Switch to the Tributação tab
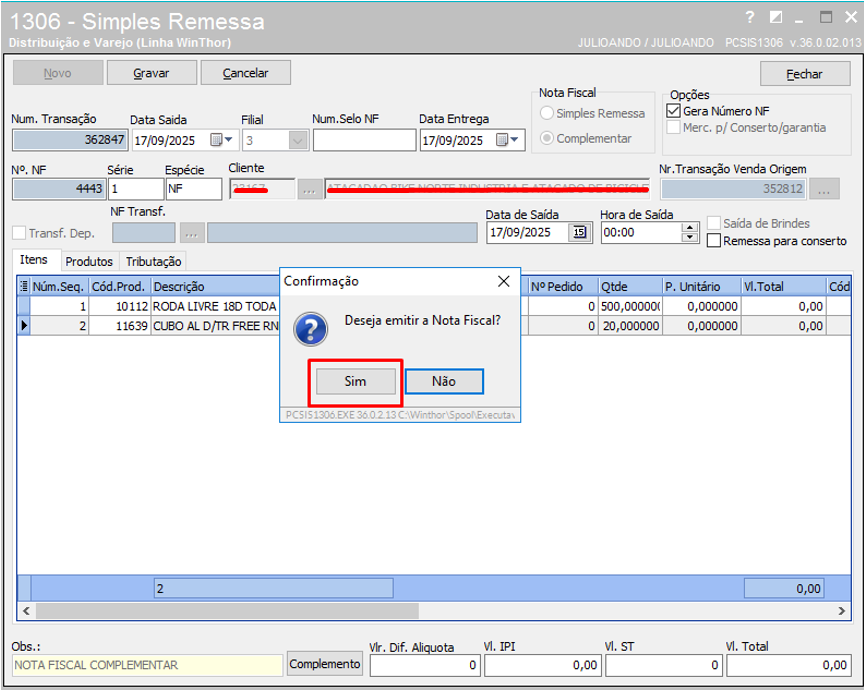The width and height of the screenshot is (864, 690). [x=153, y=261]
